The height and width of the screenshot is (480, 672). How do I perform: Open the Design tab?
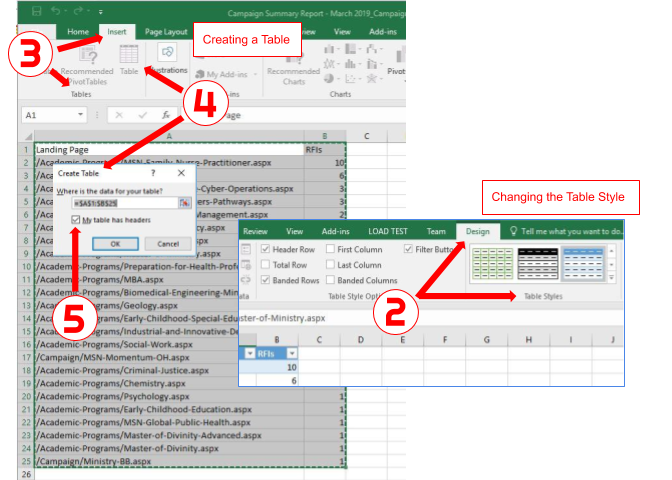477,231
